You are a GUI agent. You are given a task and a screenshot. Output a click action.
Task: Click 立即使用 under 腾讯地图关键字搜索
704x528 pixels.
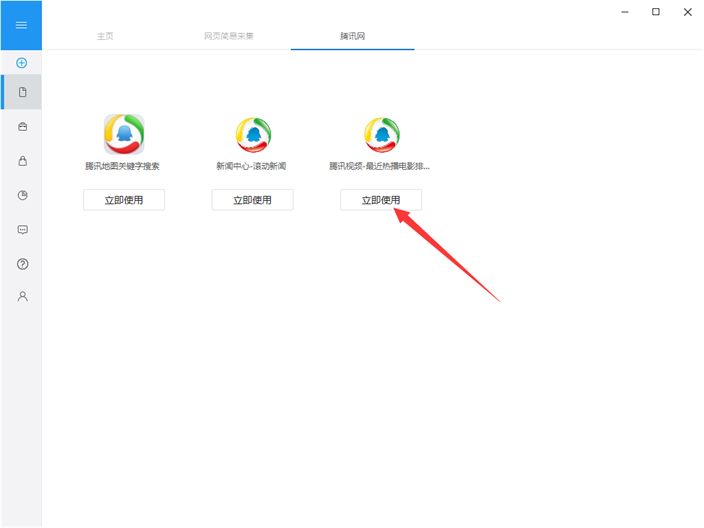tap(124, 200)
